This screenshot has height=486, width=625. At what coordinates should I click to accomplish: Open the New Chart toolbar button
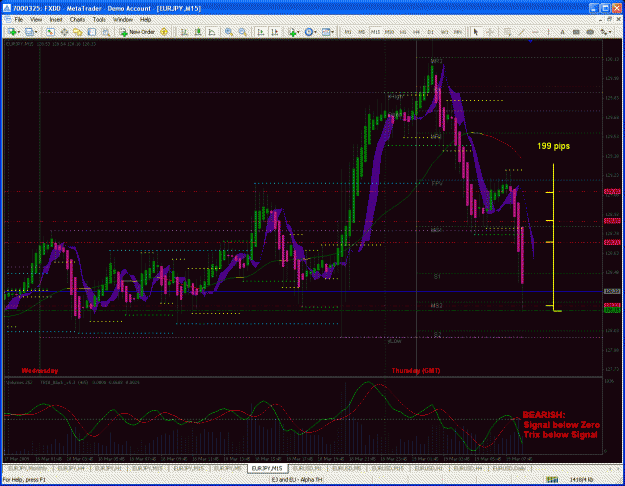12,32
